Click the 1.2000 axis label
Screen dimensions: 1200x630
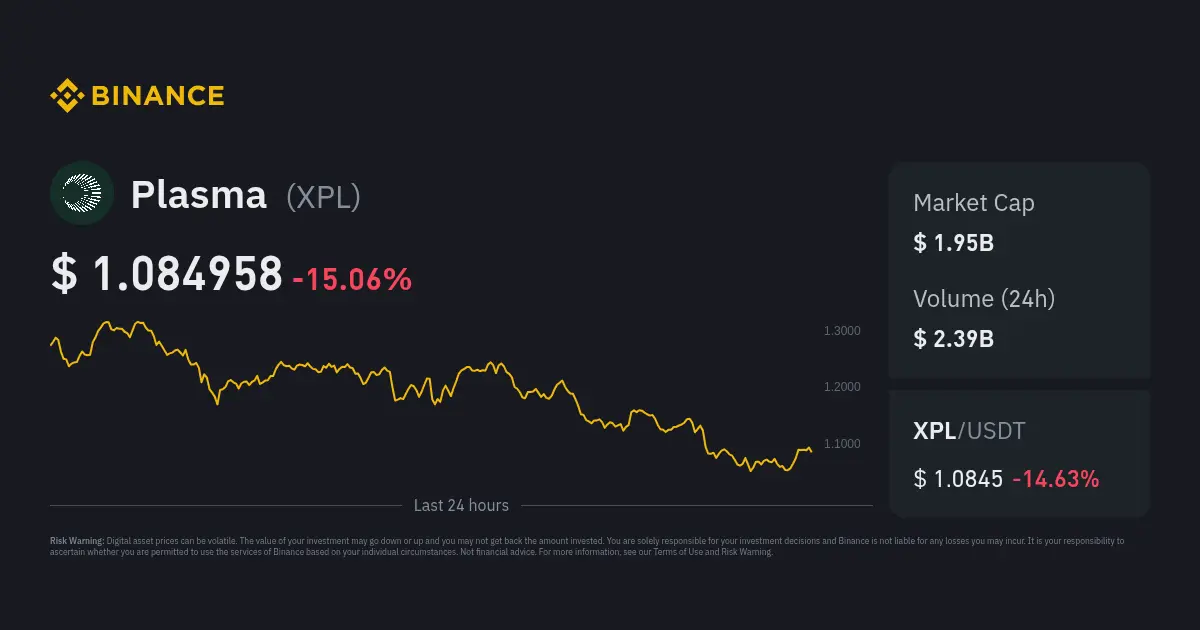[x=841, y=387]
